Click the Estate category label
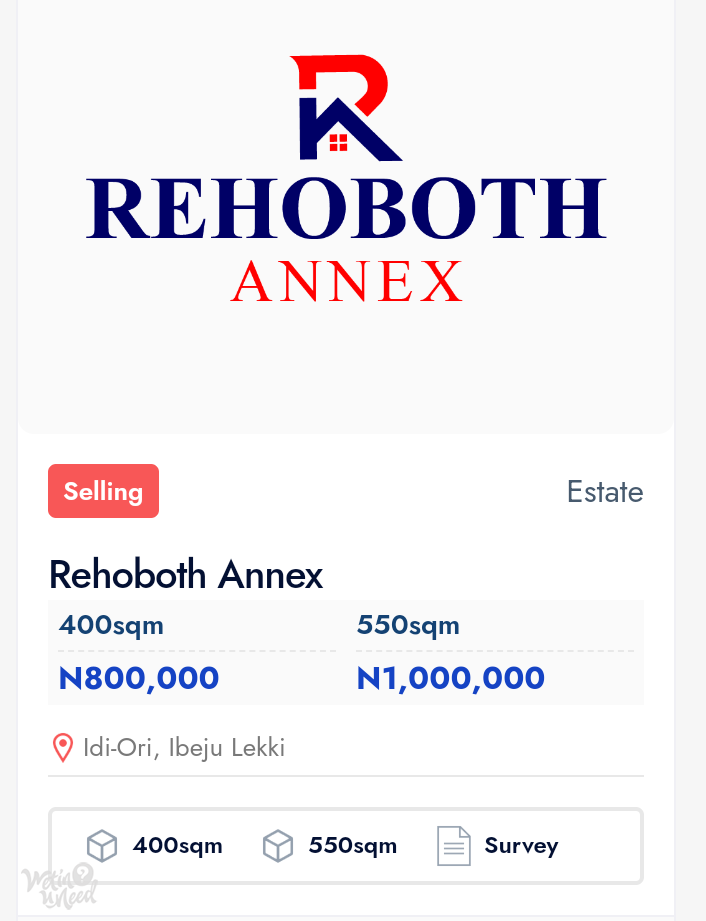The height and width of the screenshot is (921, 706). 605,492
